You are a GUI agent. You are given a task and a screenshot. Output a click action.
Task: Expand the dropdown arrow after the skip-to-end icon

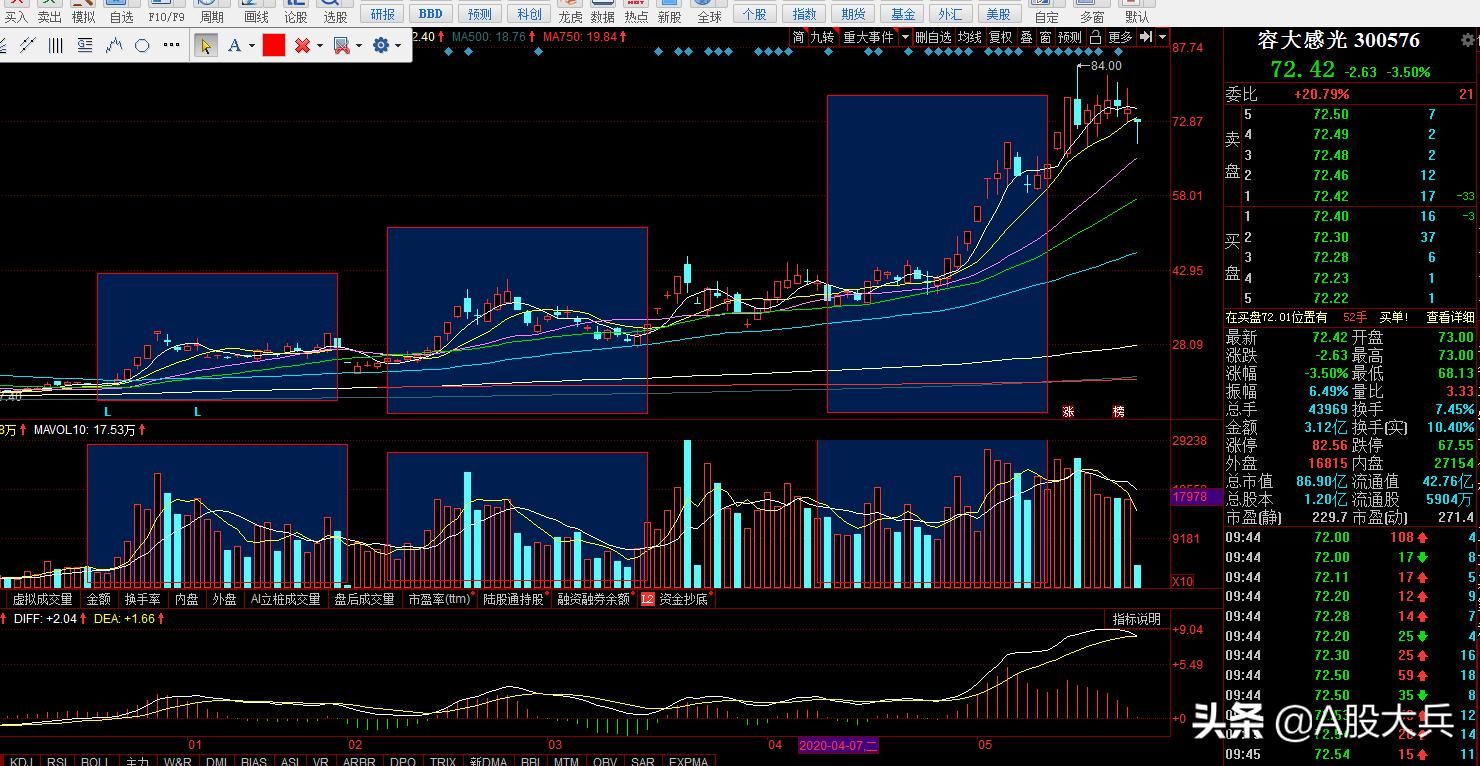tap(1161, 37)
